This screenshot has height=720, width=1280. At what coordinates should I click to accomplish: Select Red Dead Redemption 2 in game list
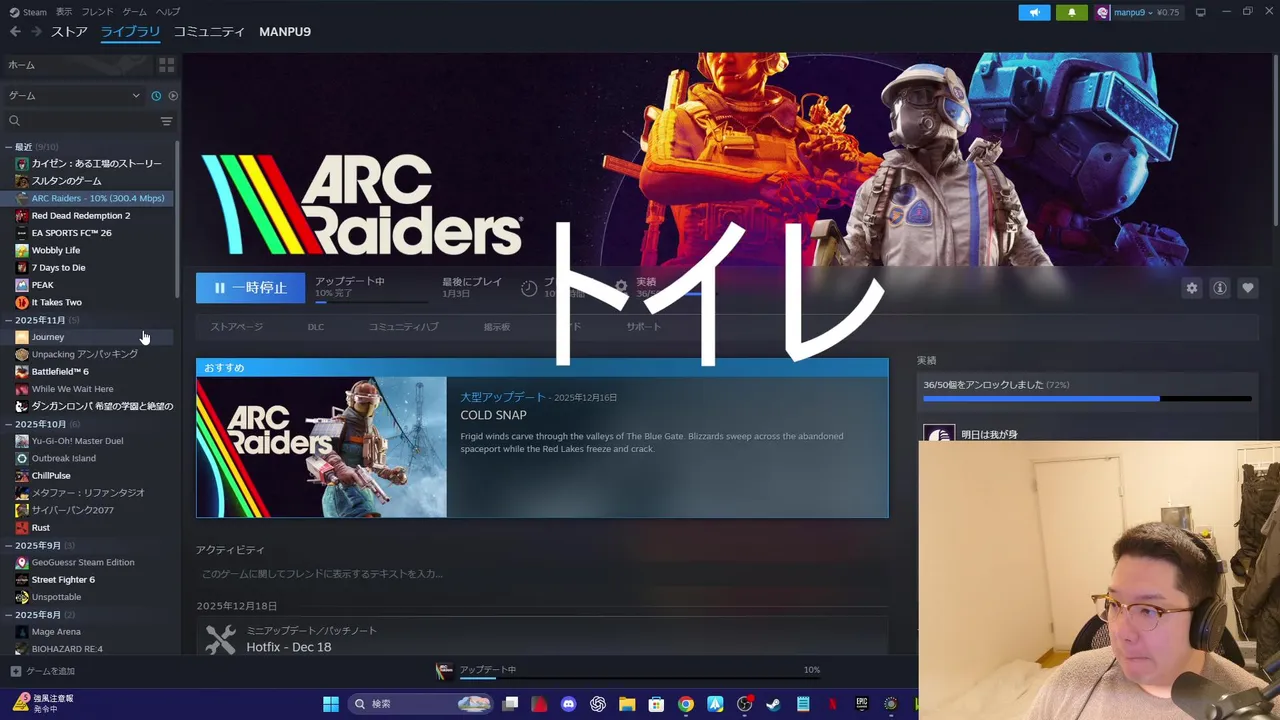80,215
